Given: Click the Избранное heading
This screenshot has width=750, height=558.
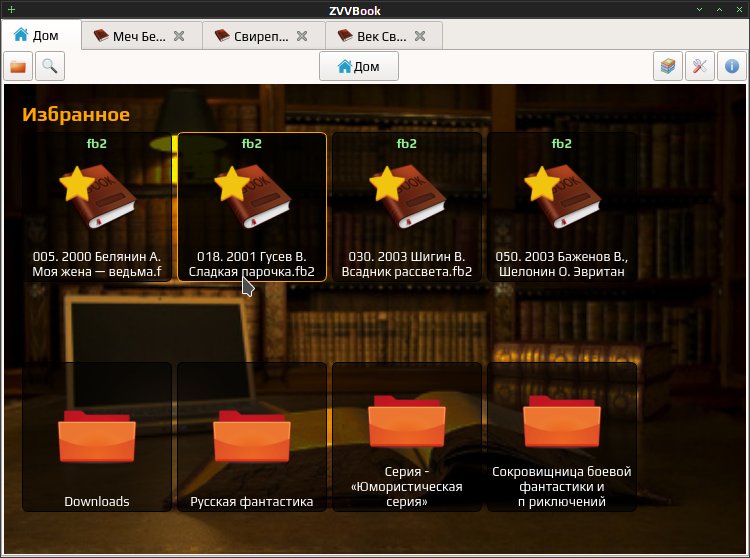Looking at the screenshot, I should click(76, 114).
